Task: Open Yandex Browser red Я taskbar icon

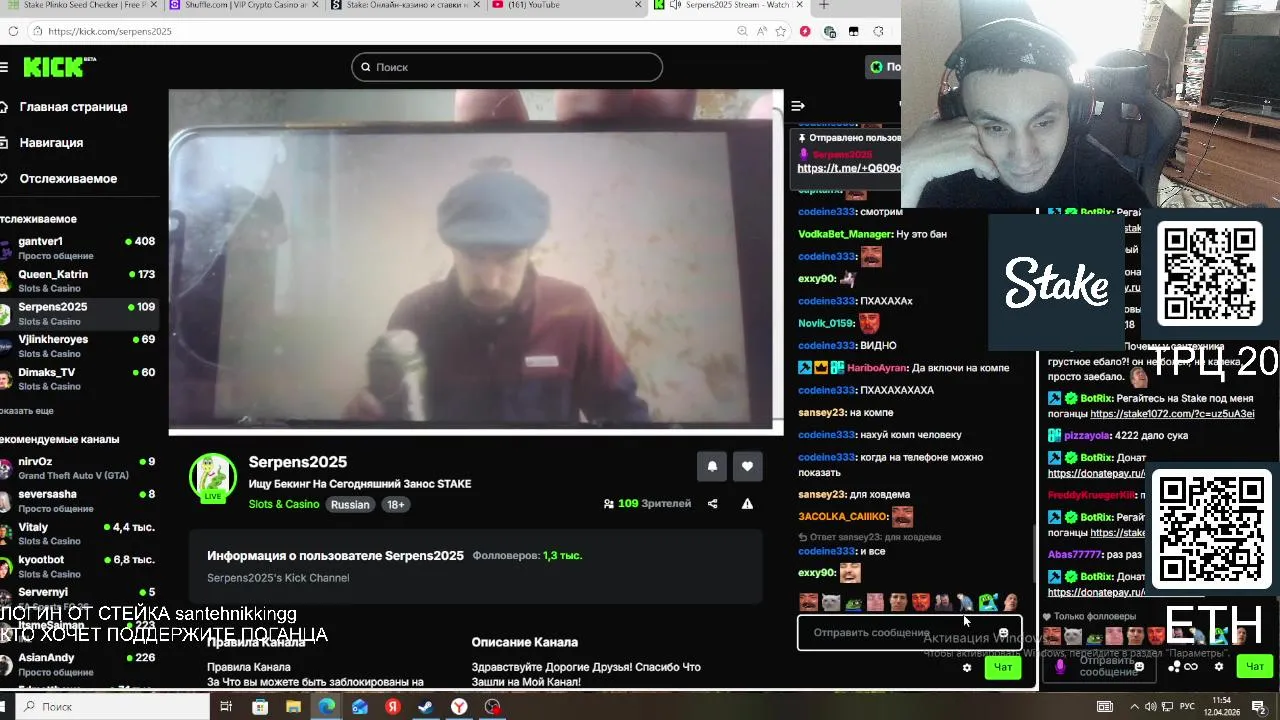Action: coord(393,706)
